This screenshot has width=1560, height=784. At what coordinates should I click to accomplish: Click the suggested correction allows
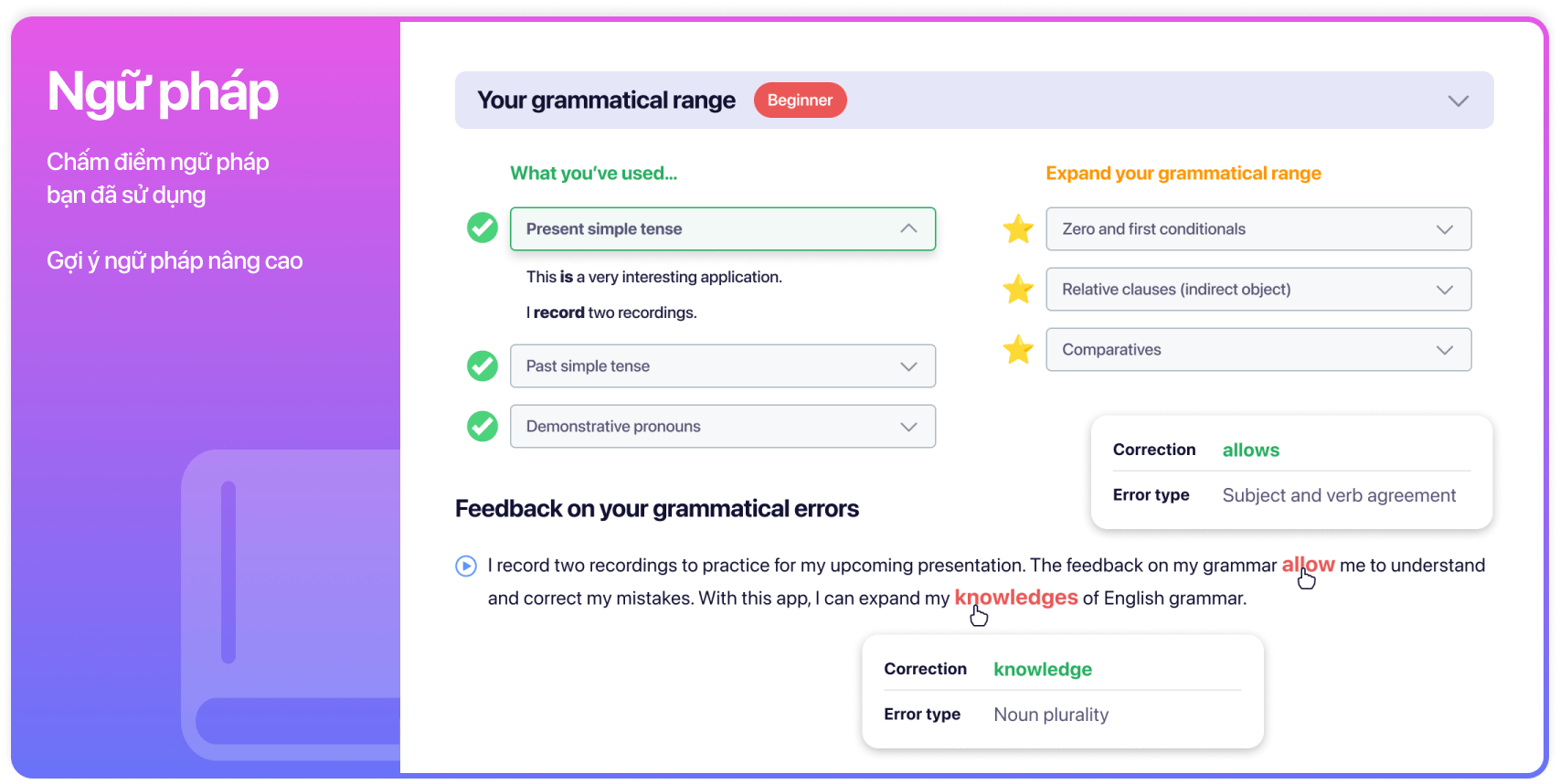1251,450
